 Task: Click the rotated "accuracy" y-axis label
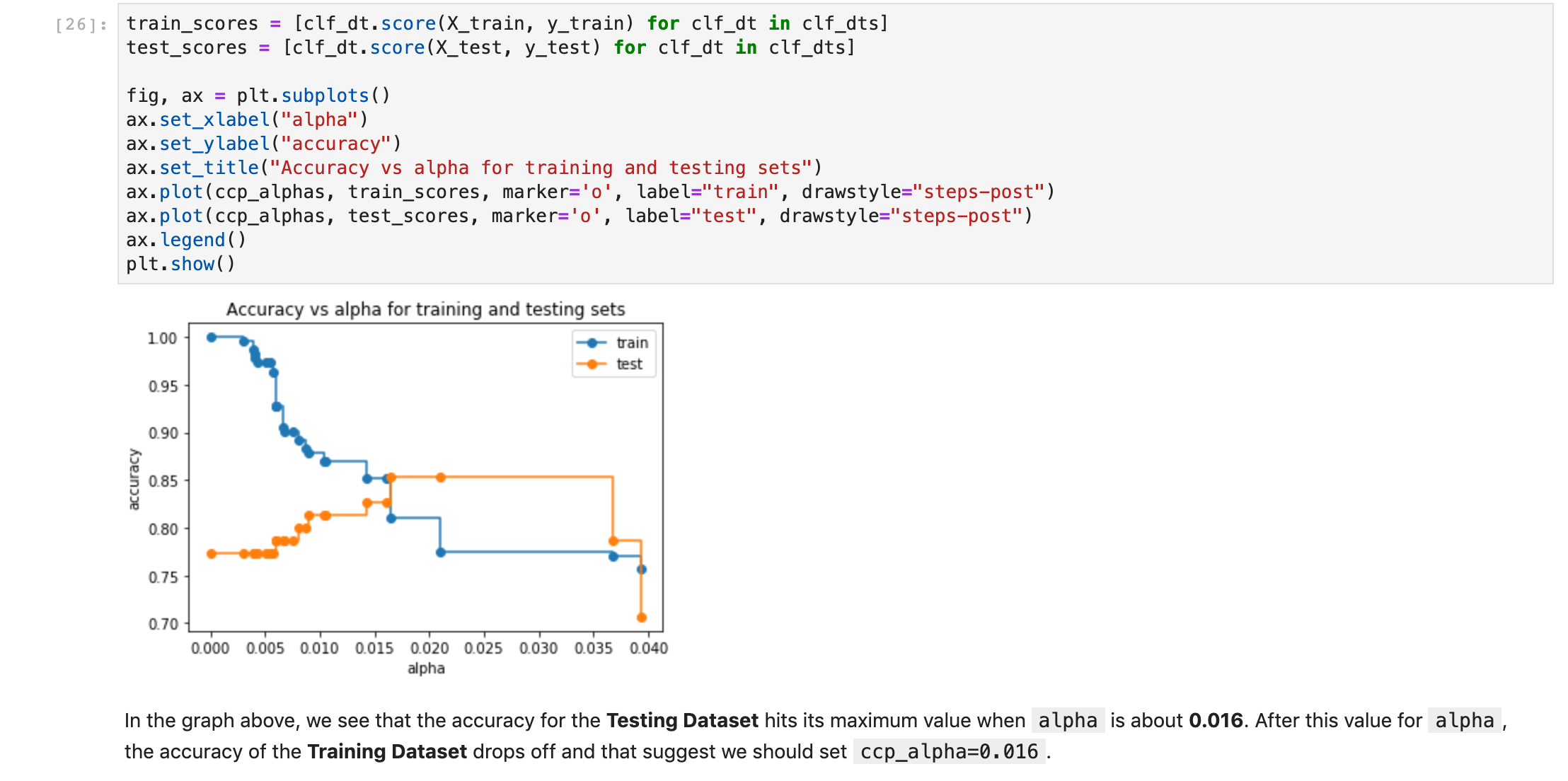134,479
